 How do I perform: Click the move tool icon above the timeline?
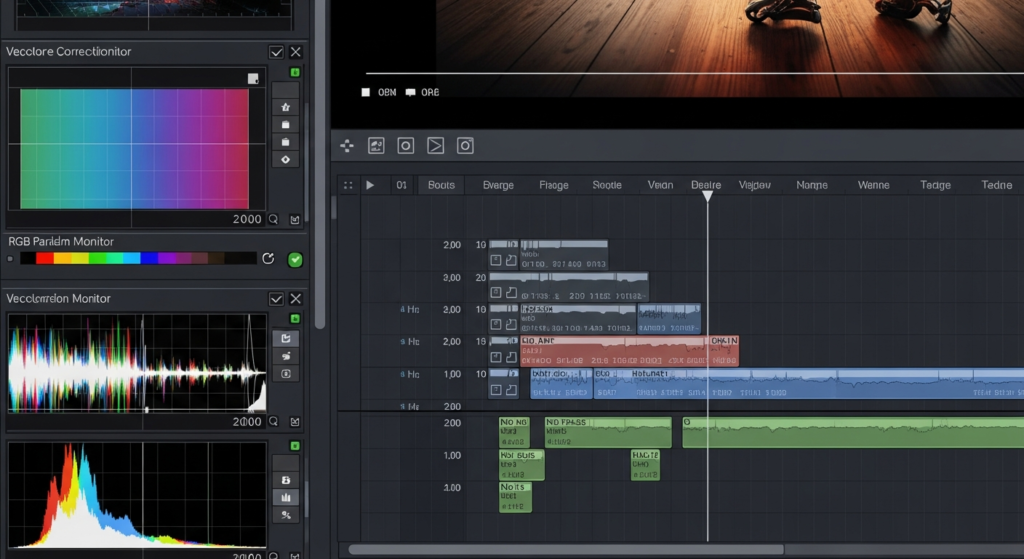(347, 146)
